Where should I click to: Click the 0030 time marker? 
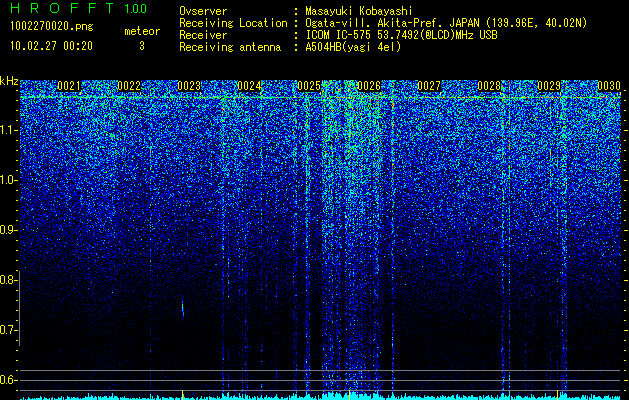click(609, 86)
